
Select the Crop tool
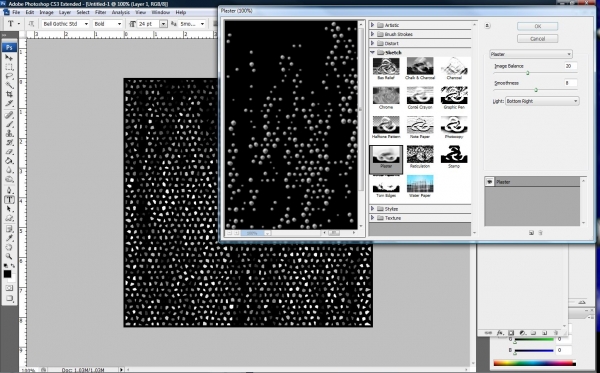click(x=9, y=94)
